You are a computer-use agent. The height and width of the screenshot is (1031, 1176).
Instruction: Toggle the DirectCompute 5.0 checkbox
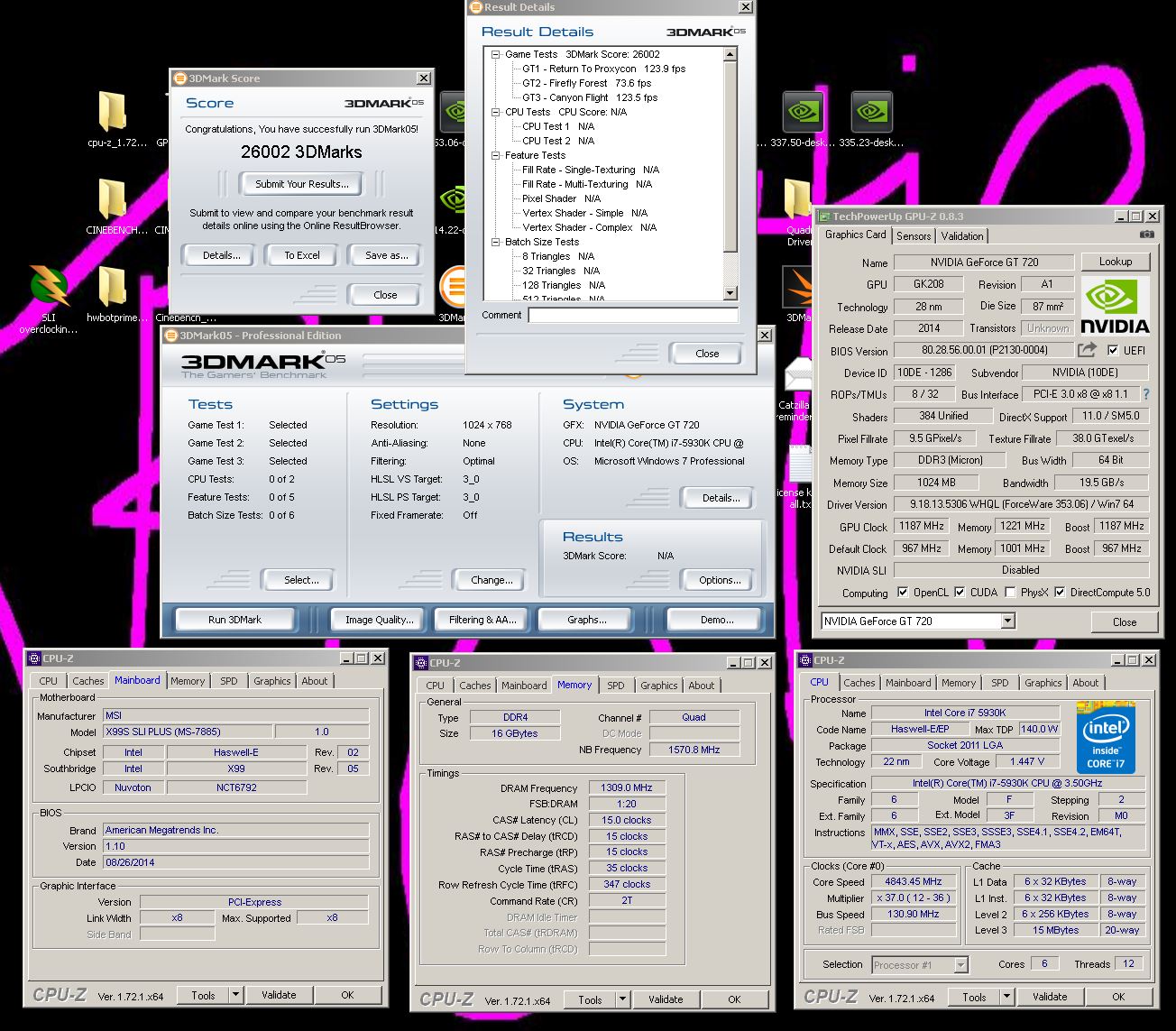[1060, 593]
